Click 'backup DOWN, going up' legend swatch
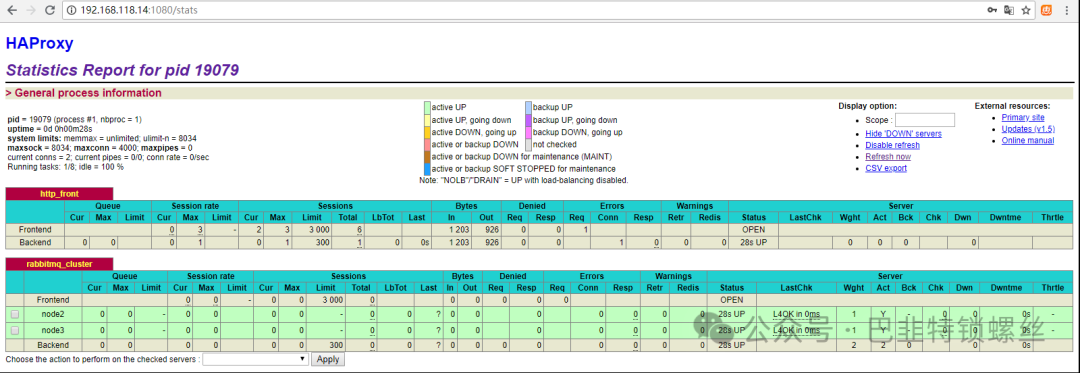 click(528, 132)
